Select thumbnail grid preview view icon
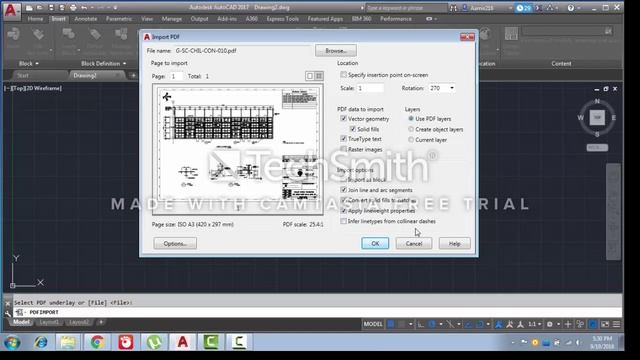The height and width of the screenshot is (360, 640). [319, 76]
